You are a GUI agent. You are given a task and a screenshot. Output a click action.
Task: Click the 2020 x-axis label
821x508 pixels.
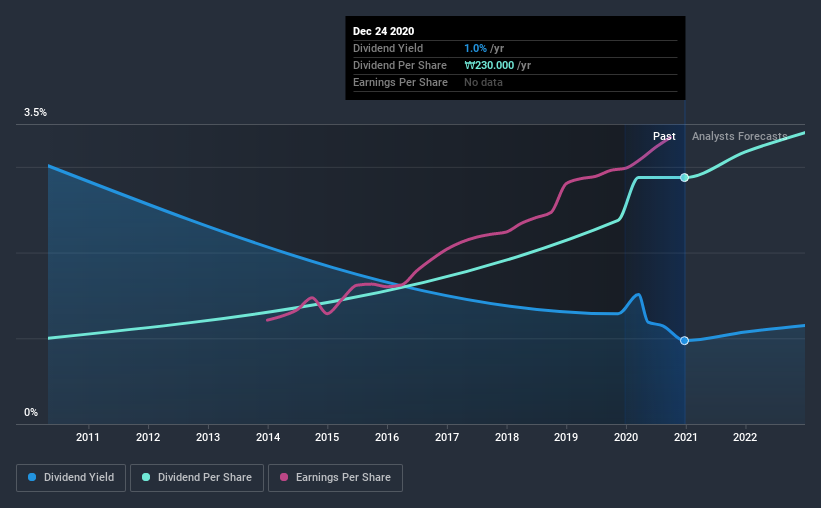click(x=626, y=437)
